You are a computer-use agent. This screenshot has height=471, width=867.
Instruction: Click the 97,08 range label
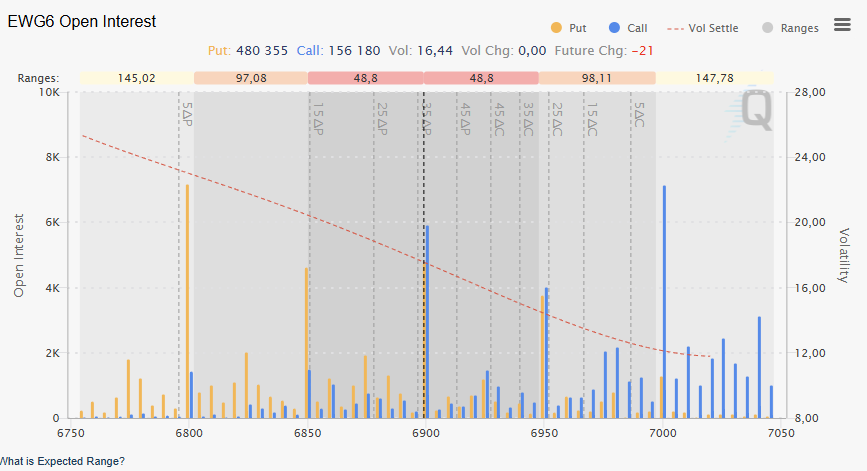pyautogui.click(x=251, y=78)
